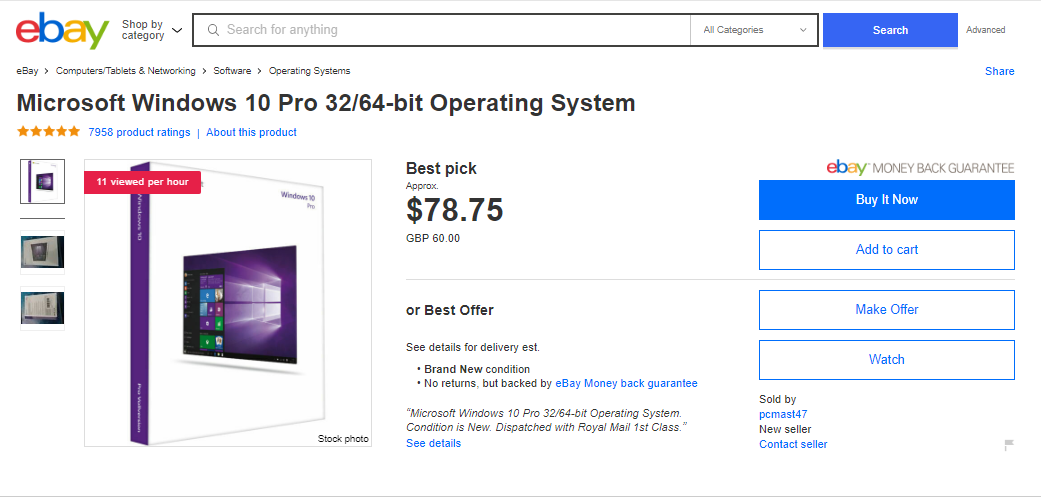Click the Share link
The image size is (1041, 497).
pyautogui.click(x=999, y=71)
